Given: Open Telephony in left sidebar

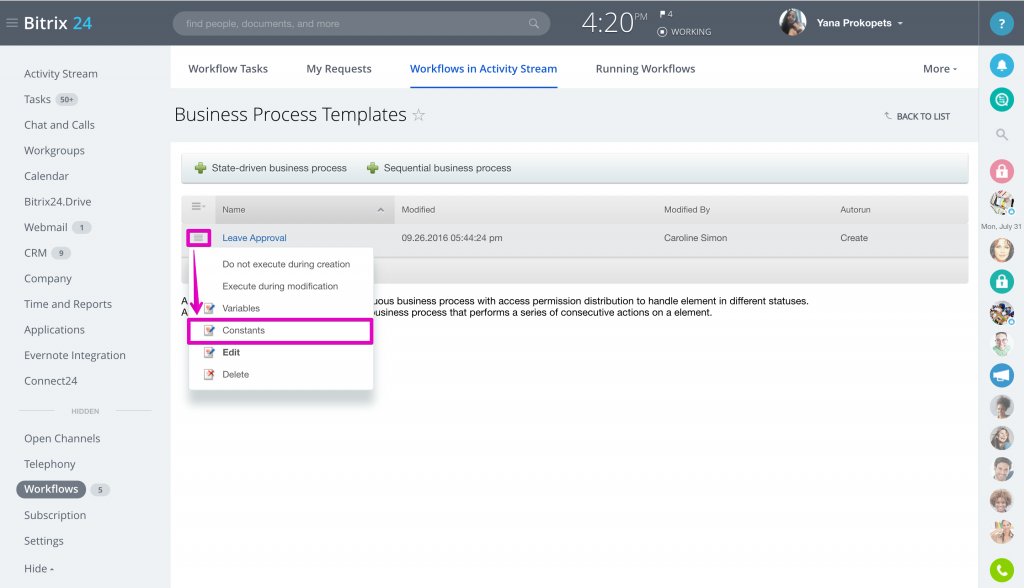Looking at the screenshot, I should pyautogui.click(x=50, y=464).
